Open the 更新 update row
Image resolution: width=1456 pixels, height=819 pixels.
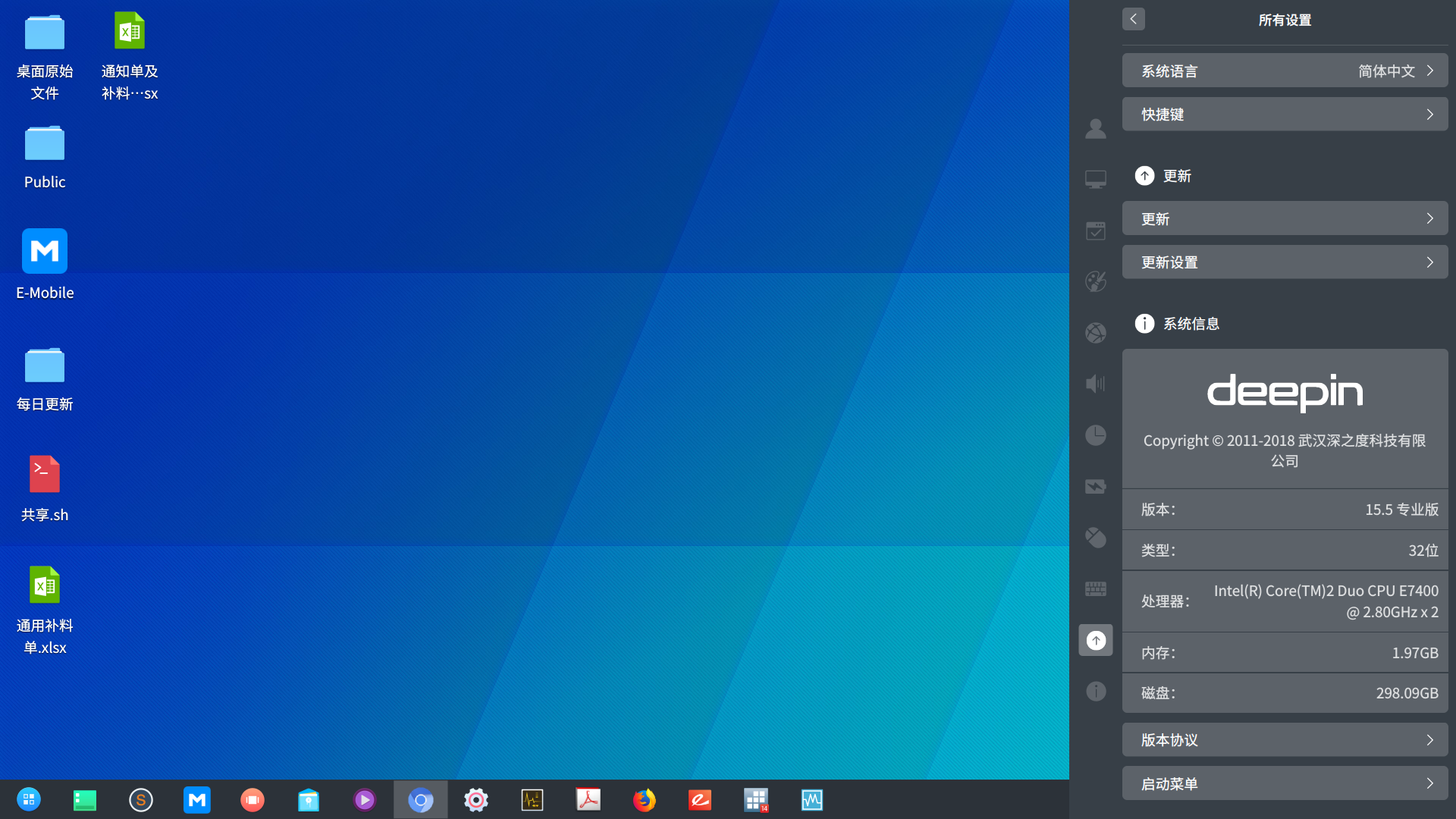1285,219
